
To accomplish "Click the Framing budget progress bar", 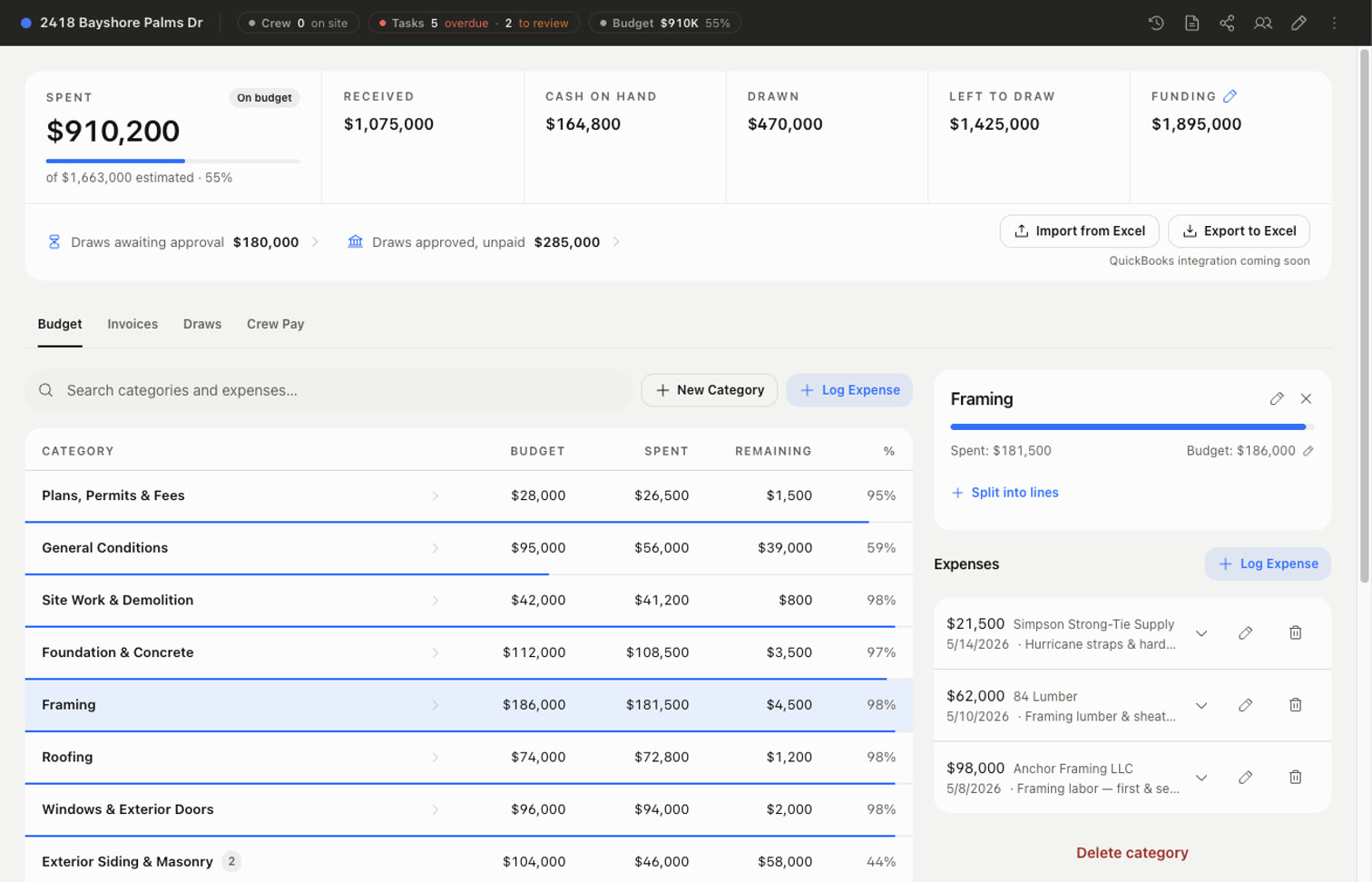I will 1132,426.
